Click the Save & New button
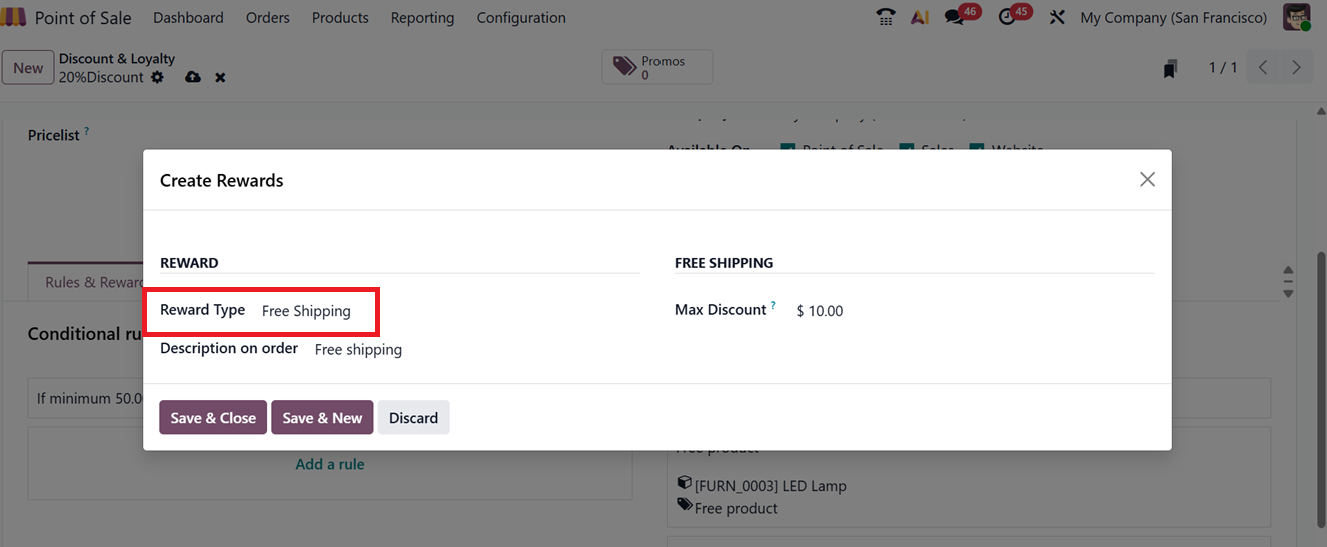1327x547 pixels. (x=322, y=418)
